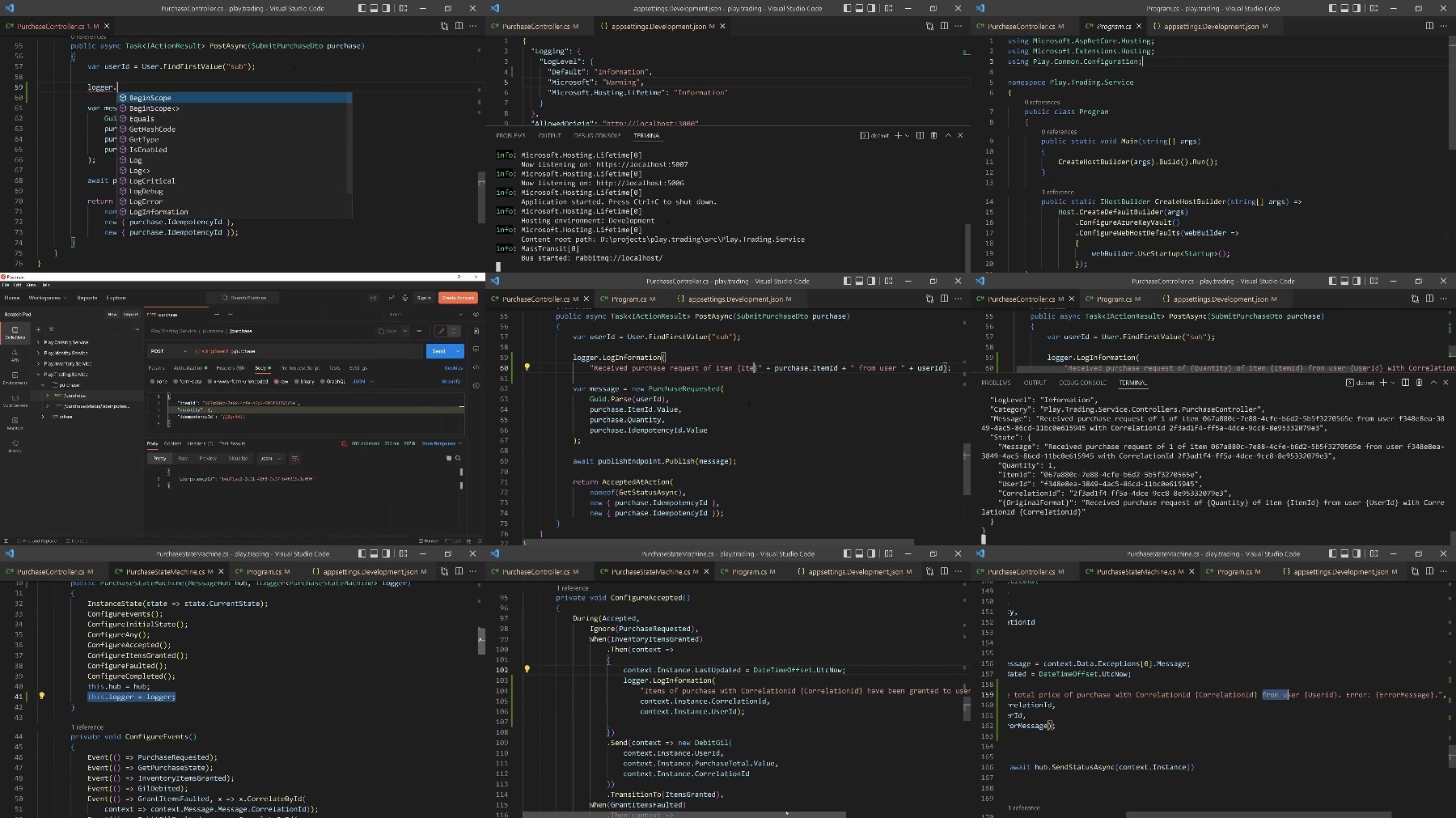The image size is (1456, 818).
Task: Toggle the wrap lines icon beside the response JSON dropdown
Action: tap(294, 458)
